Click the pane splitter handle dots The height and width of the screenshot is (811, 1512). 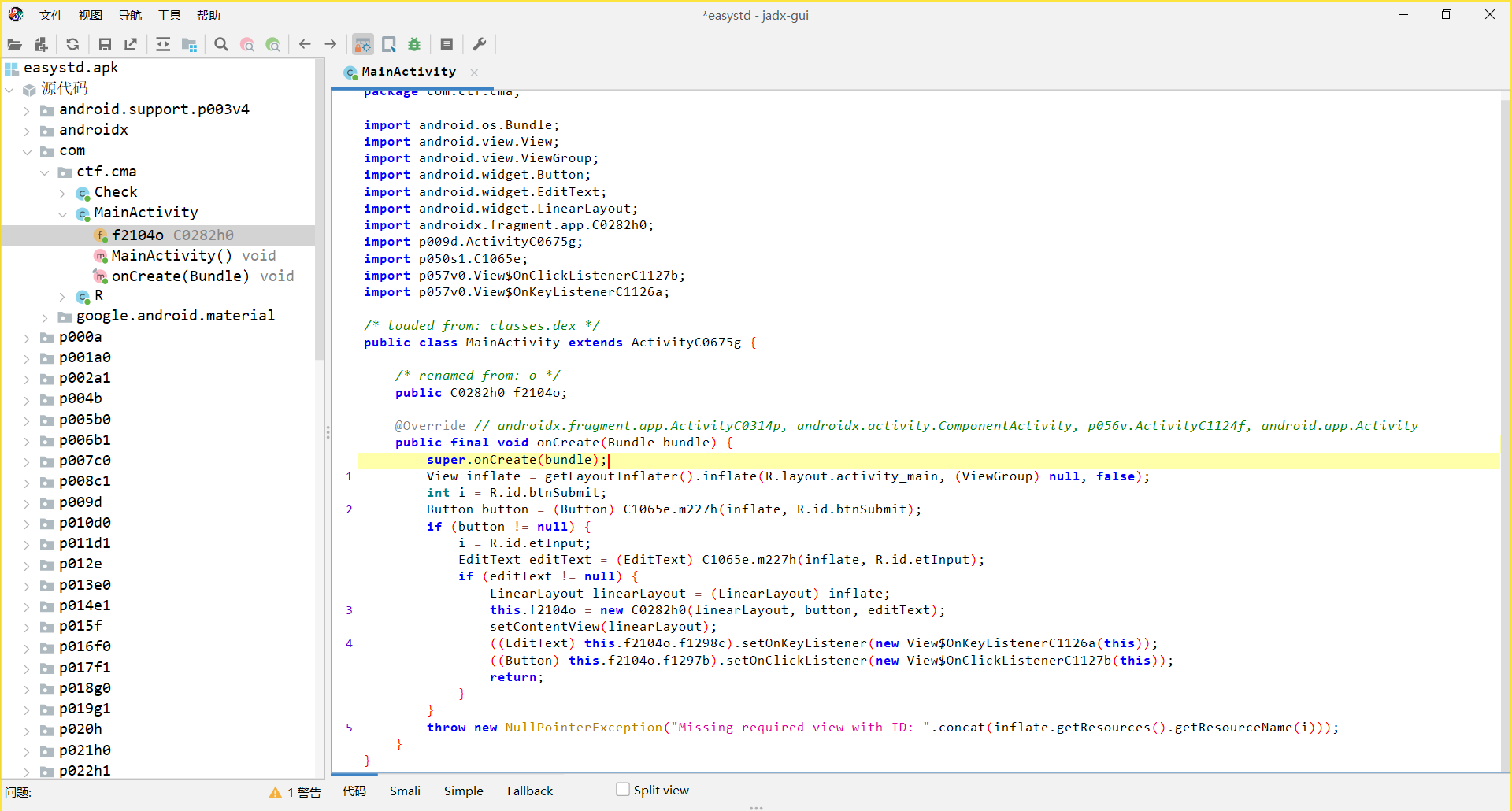point(328,432)
